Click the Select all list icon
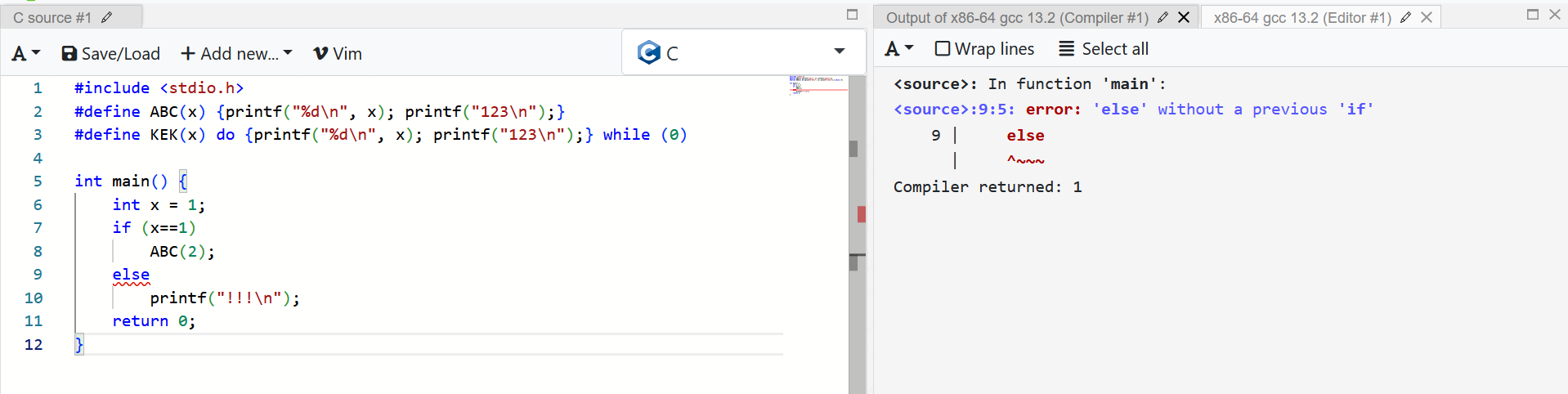The height and width of the screenshot is (394, 1568). pyautogui.click(x=1067, y=49)
